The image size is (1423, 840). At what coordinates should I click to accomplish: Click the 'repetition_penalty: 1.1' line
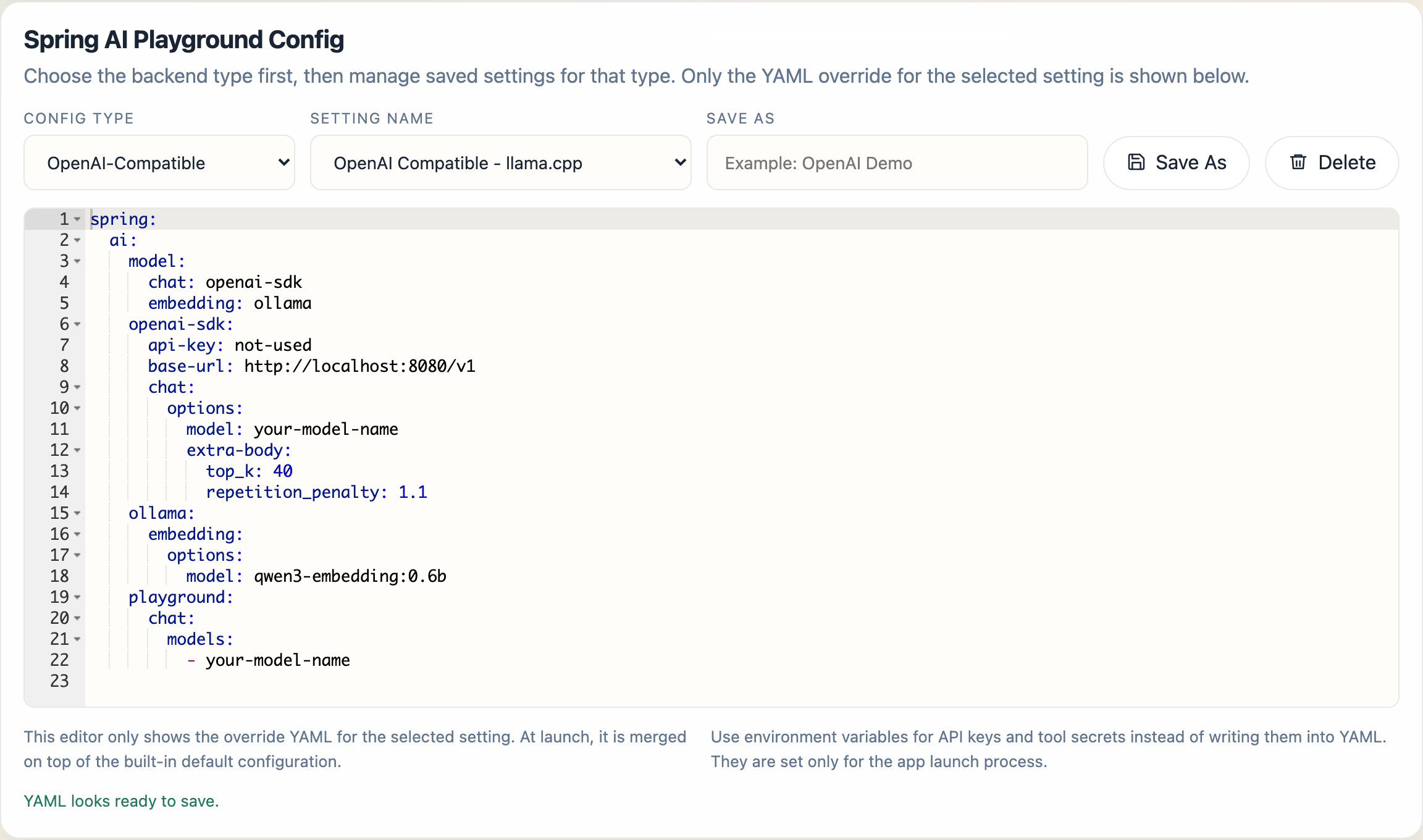coord(316,492)
